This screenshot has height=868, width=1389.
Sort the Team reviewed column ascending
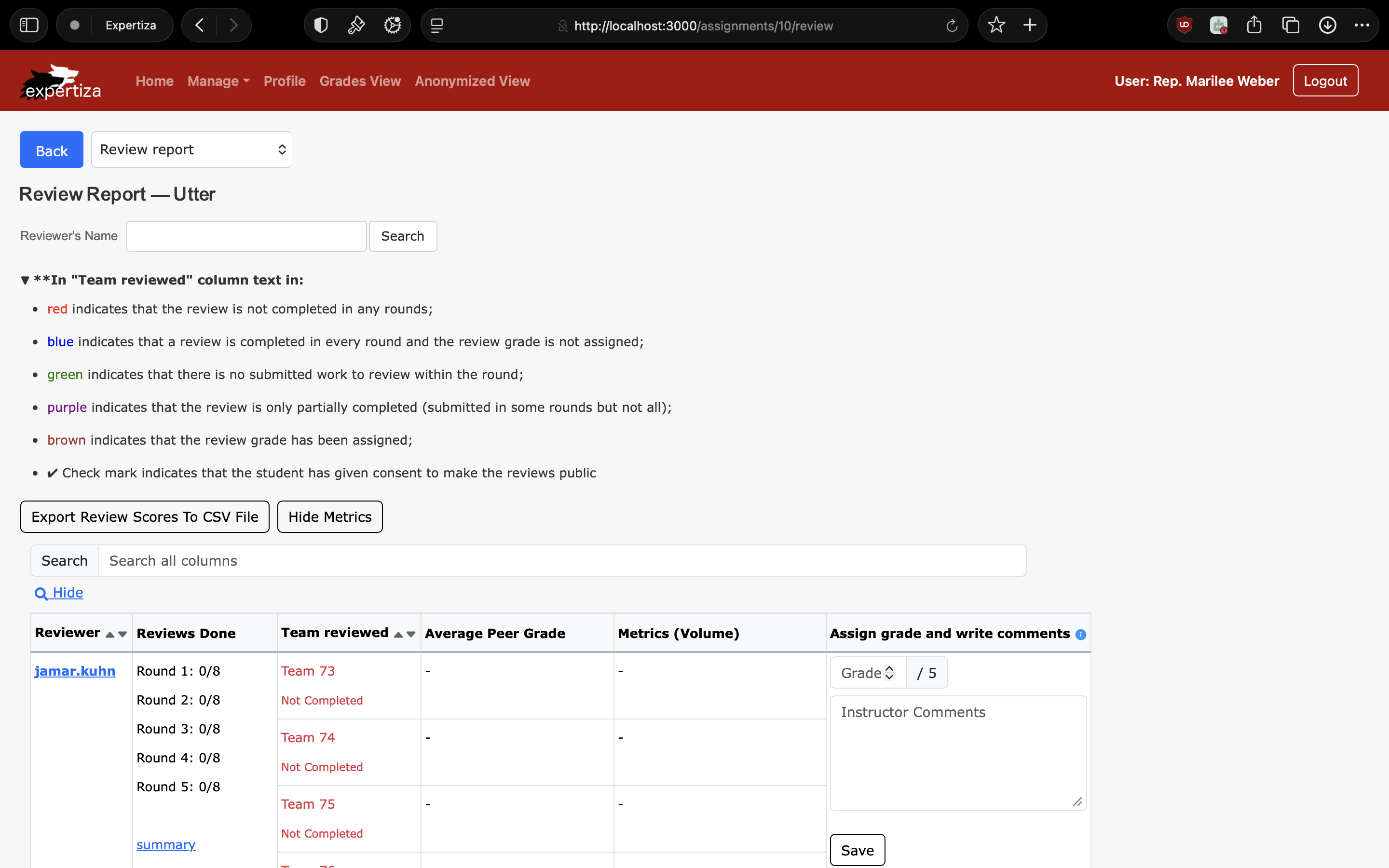tap(398, 634)
